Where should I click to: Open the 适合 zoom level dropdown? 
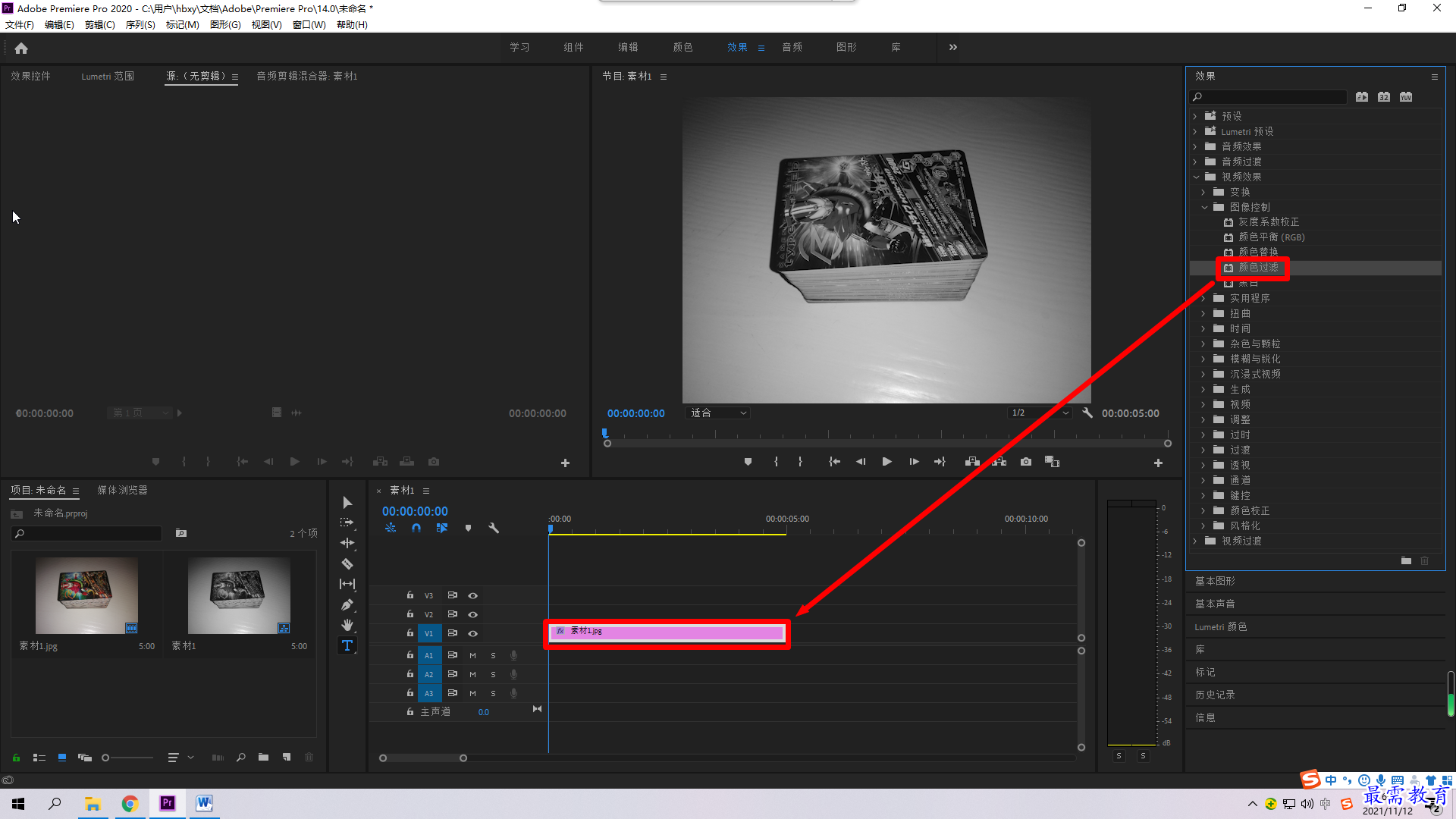point(718,413)
